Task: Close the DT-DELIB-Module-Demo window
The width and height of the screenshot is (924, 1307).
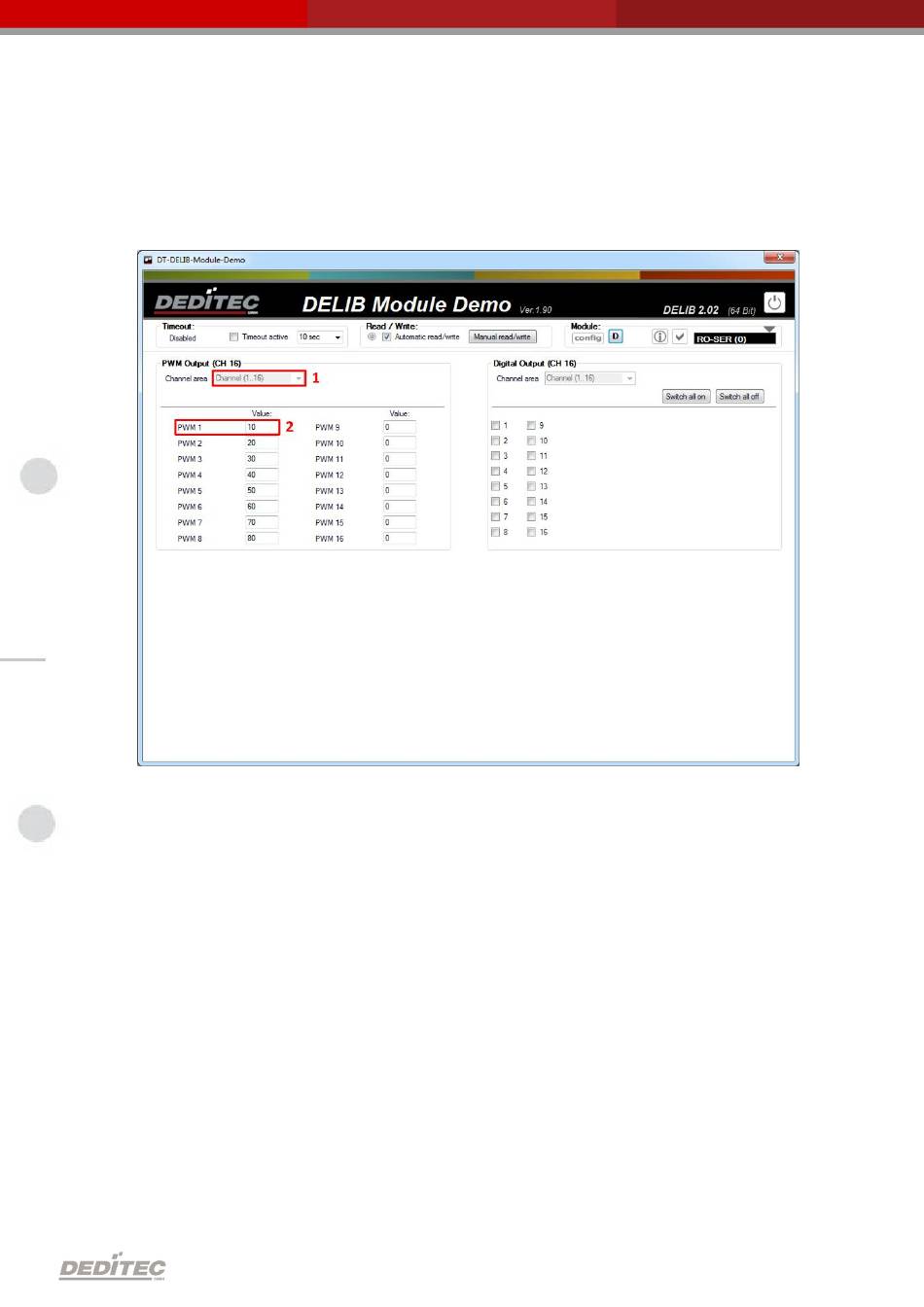Action: pos(778,258)
